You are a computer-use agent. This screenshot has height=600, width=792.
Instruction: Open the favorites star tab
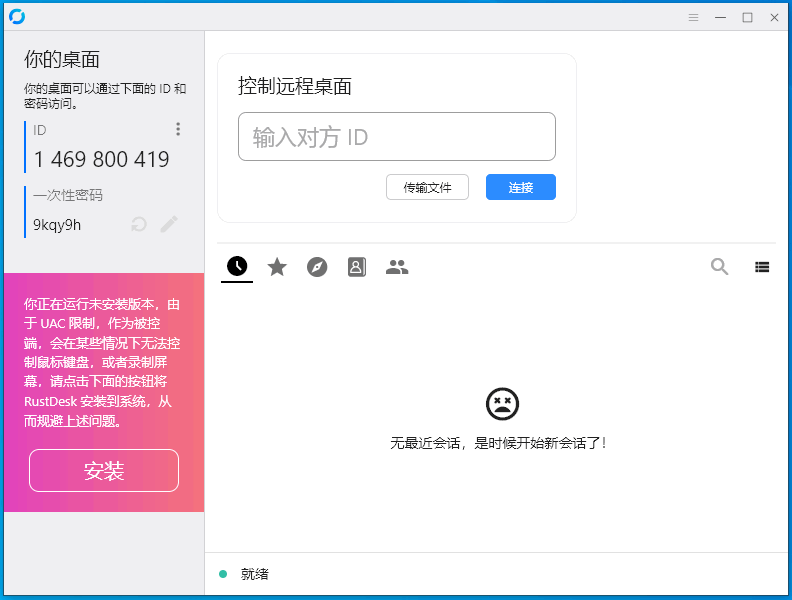coord(277,266)
